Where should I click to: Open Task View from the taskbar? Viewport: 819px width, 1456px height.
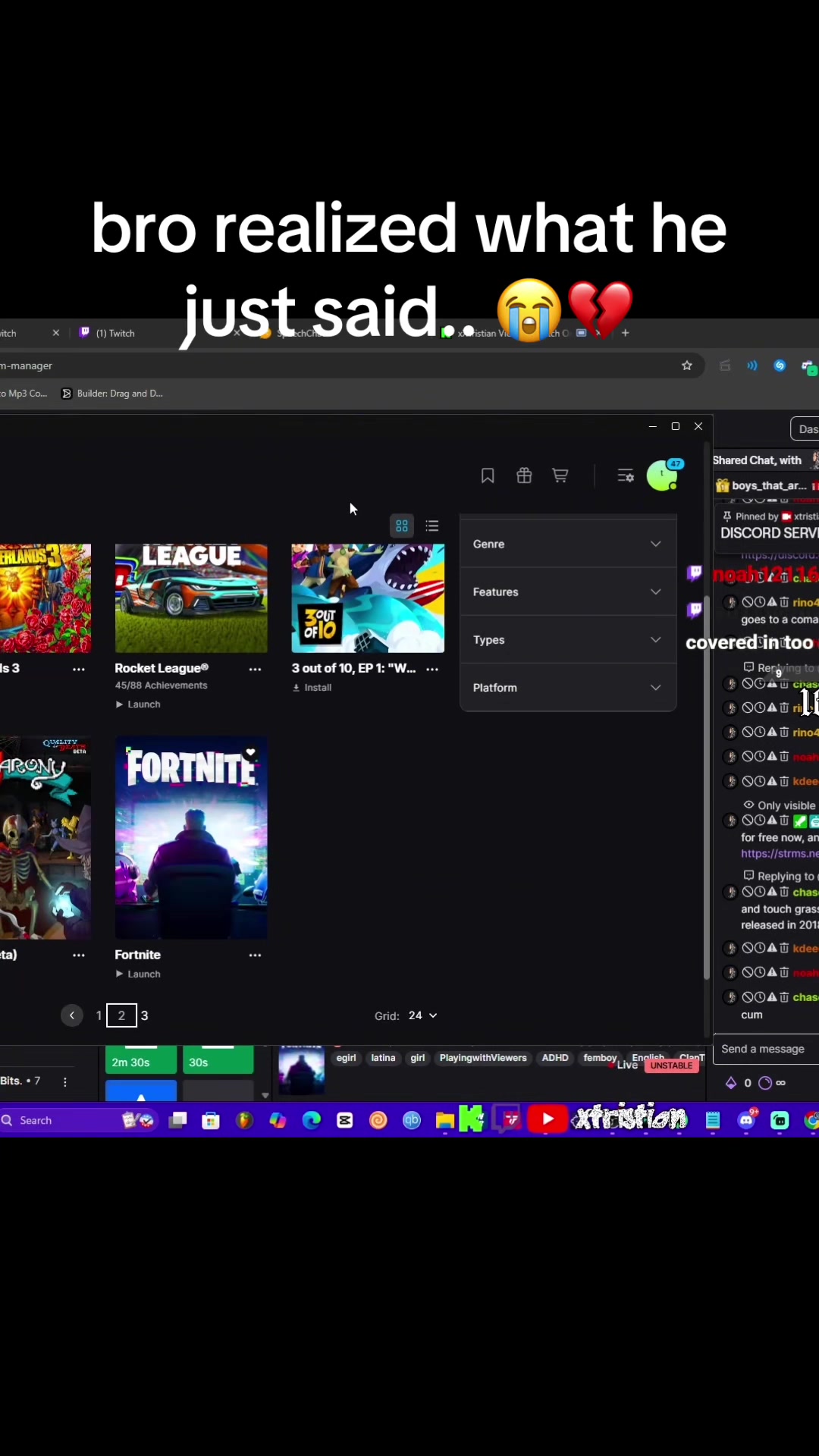[177, 1120]
